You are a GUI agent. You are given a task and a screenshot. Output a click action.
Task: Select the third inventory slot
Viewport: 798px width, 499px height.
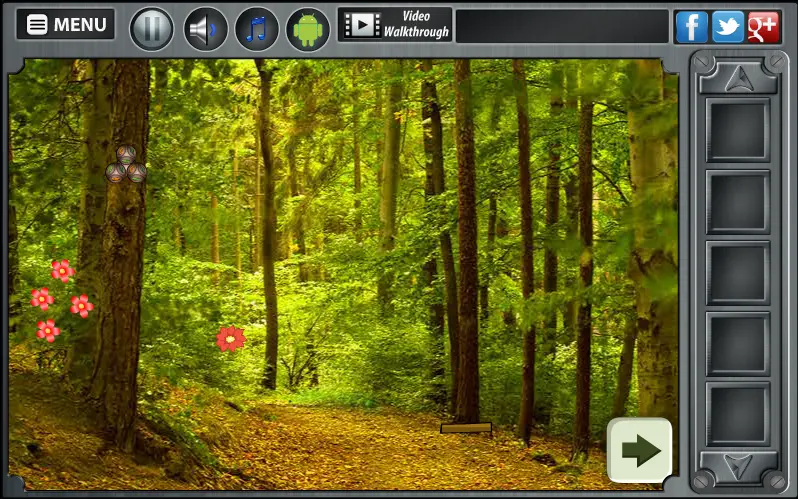[x=738, y=273]
